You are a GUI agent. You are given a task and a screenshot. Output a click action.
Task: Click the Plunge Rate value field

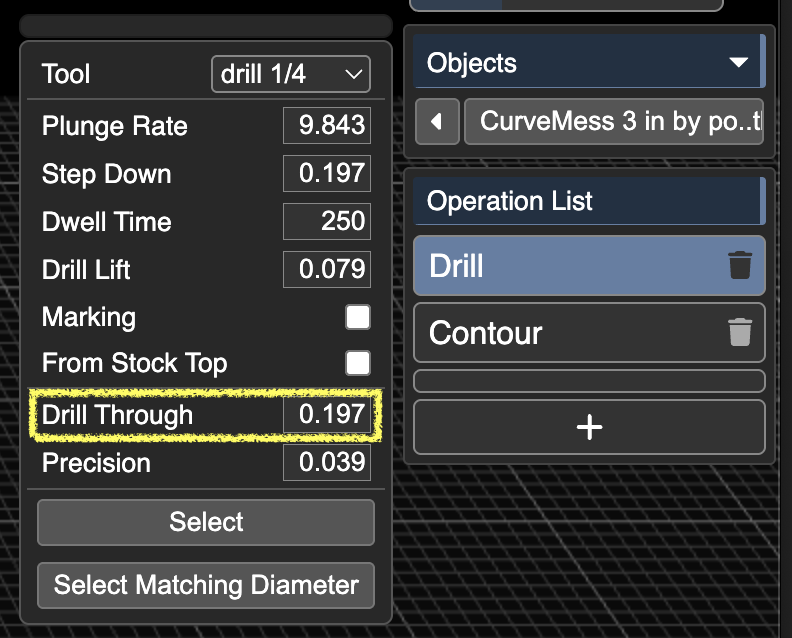coord(326,126)
